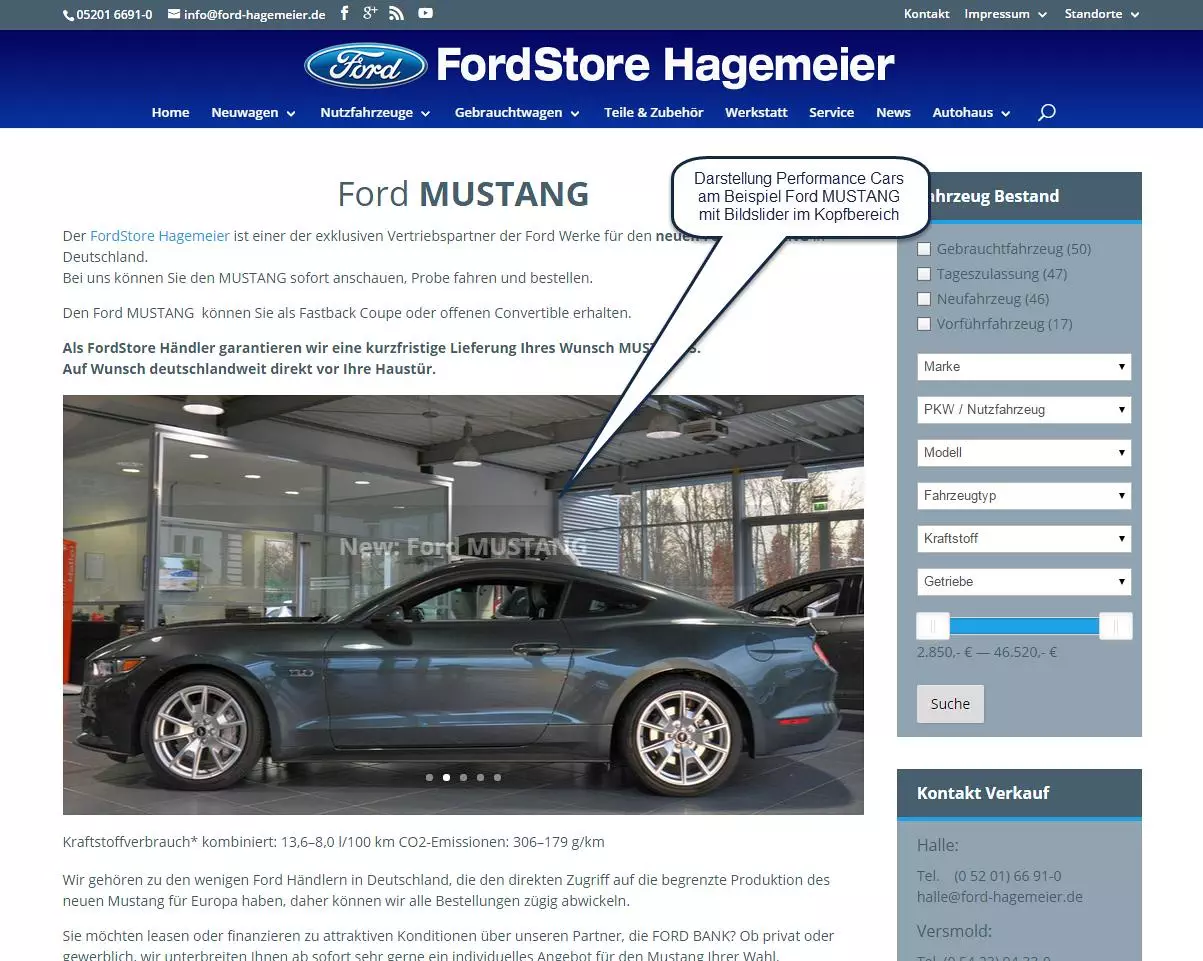Check the Gebrauchtfahrzeug (50) checkbox
The height and width of the screenshot is (961, 1203).
(x=924, y=249)
